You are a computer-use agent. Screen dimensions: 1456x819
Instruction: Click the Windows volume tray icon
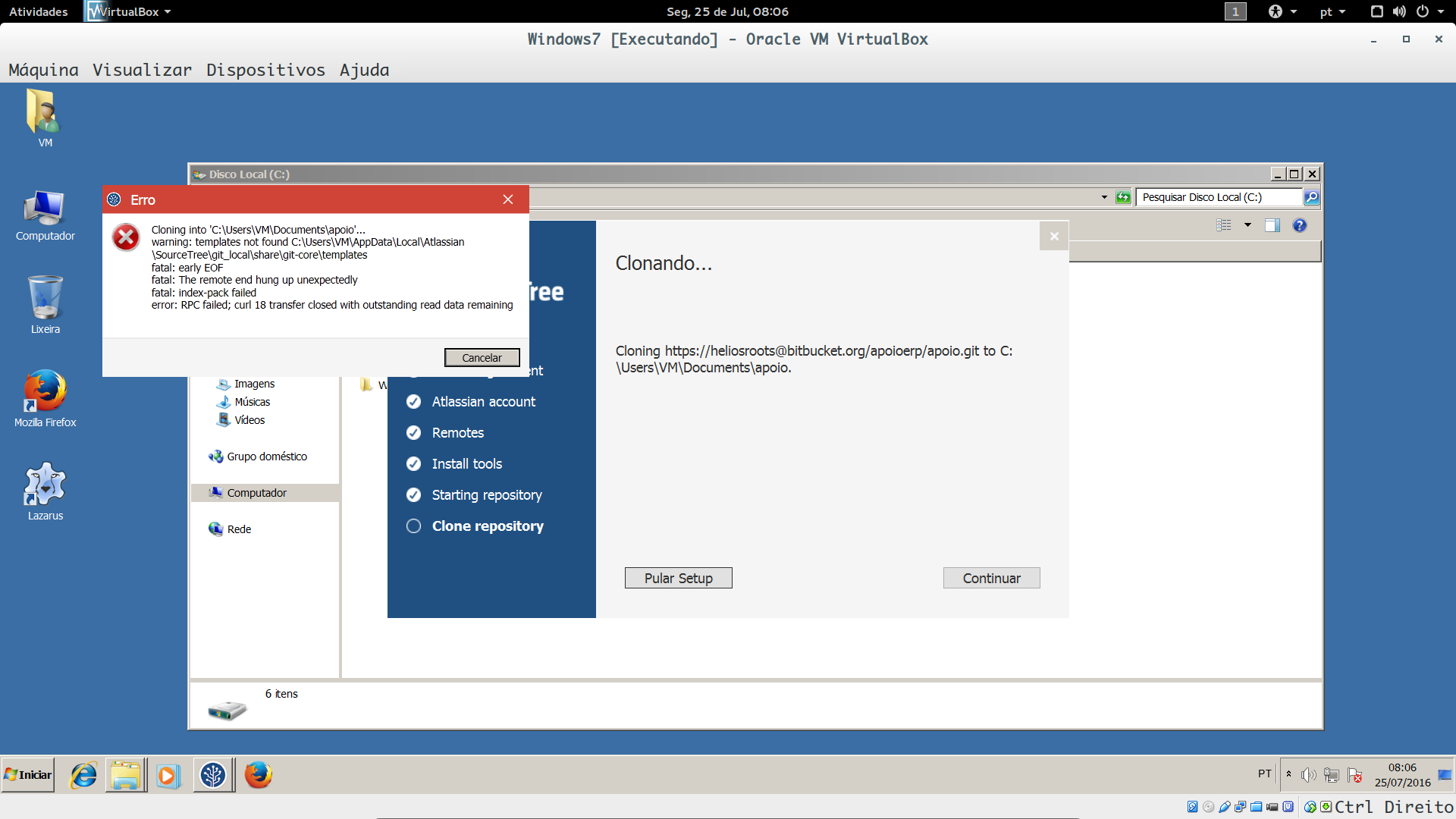click(1308, 775)
